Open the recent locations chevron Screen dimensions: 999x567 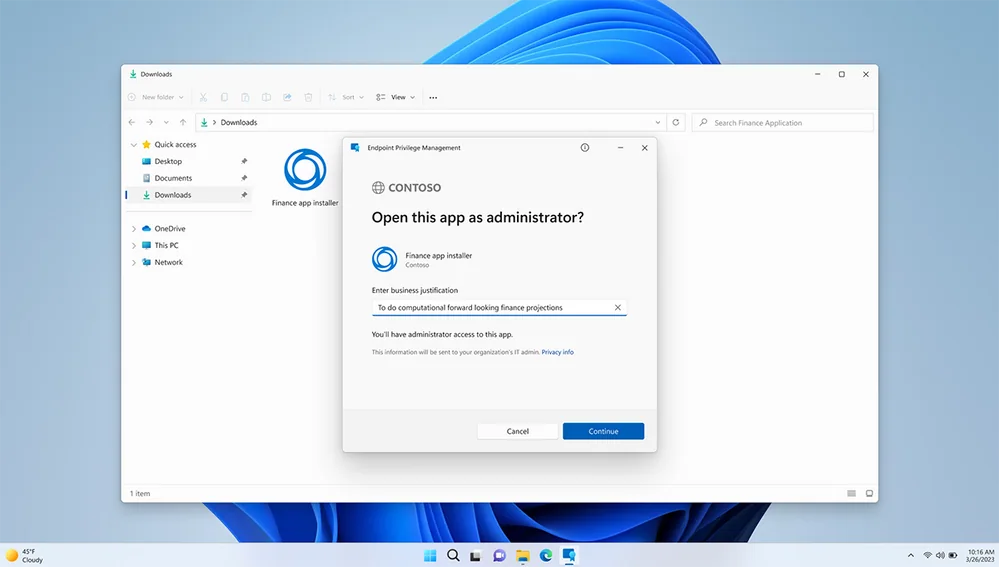166,122
